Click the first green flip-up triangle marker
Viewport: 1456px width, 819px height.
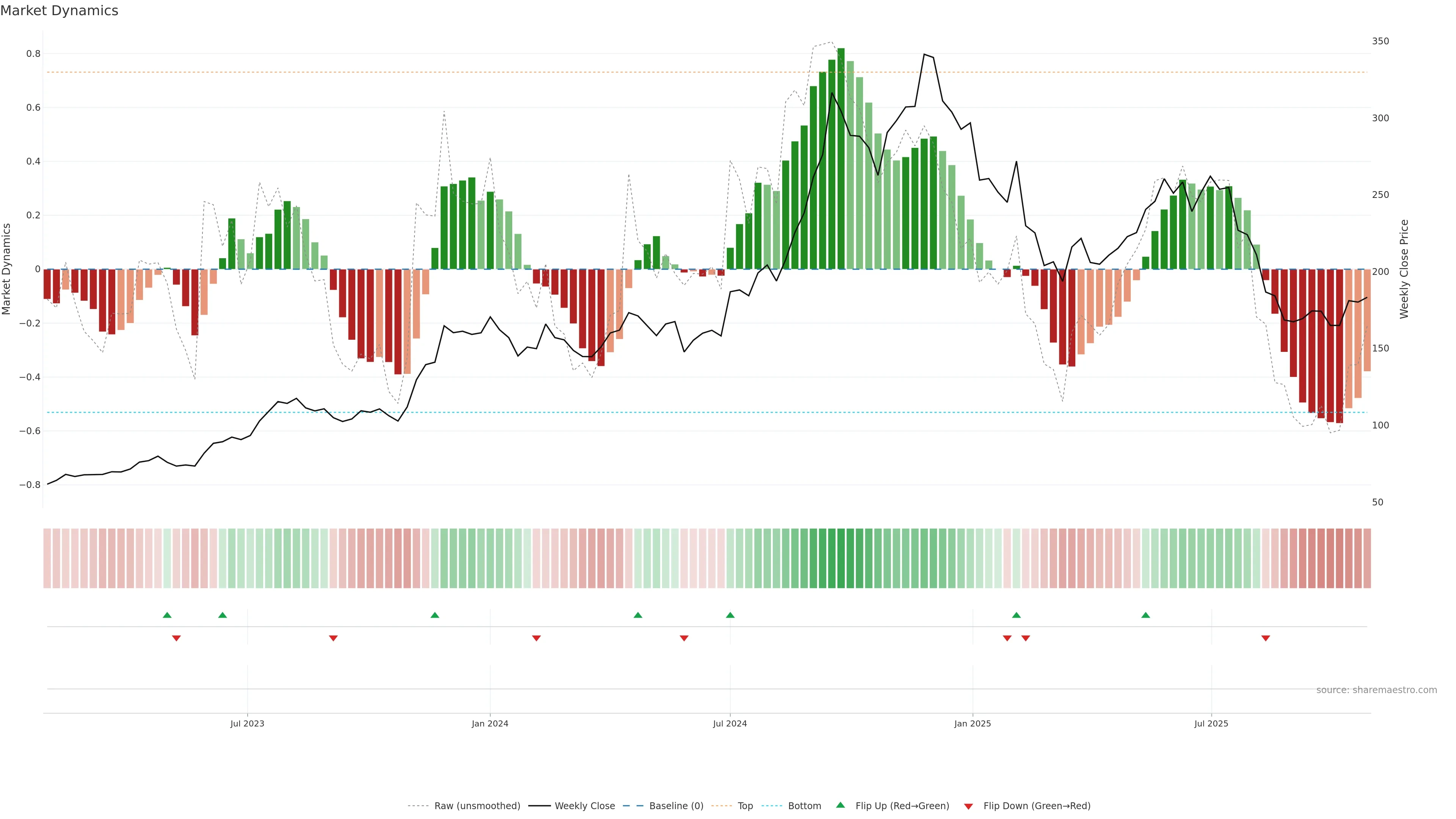167,615
